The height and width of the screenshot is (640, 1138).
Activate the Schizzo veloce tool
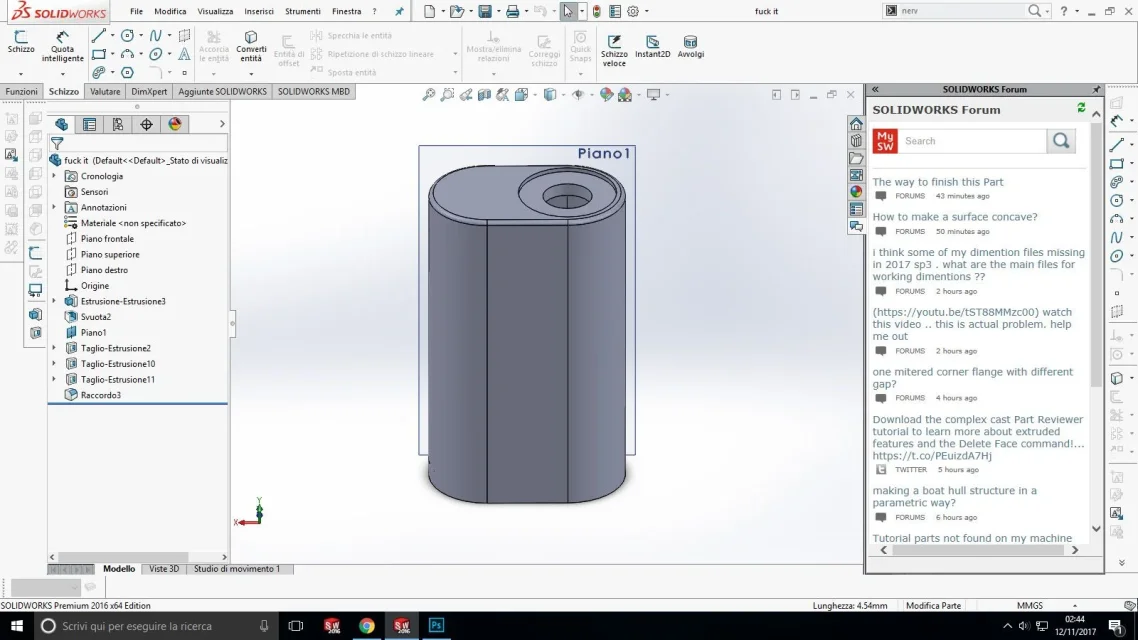614,50
